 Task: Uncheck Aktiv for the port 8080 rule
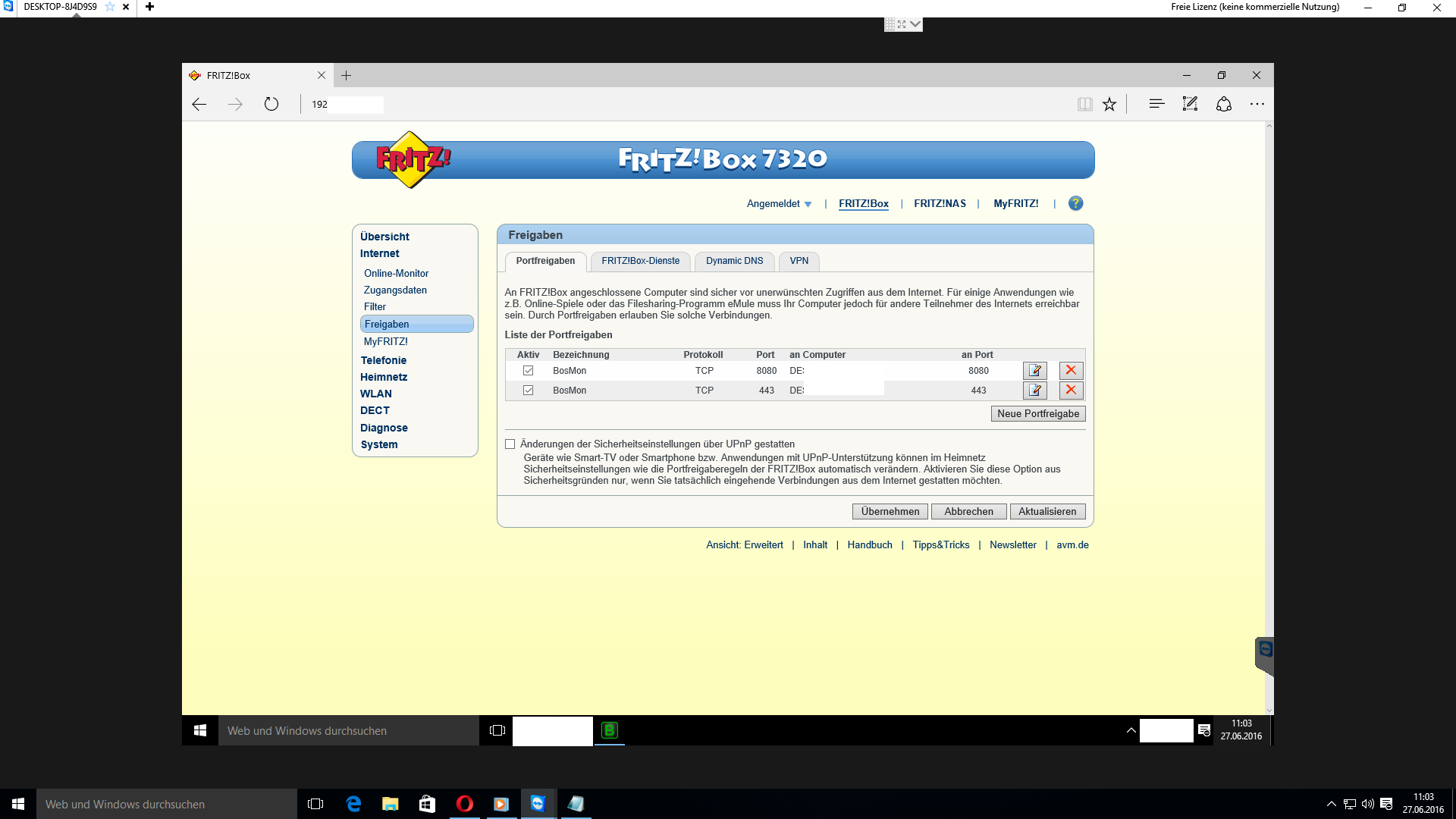(529, 371)
